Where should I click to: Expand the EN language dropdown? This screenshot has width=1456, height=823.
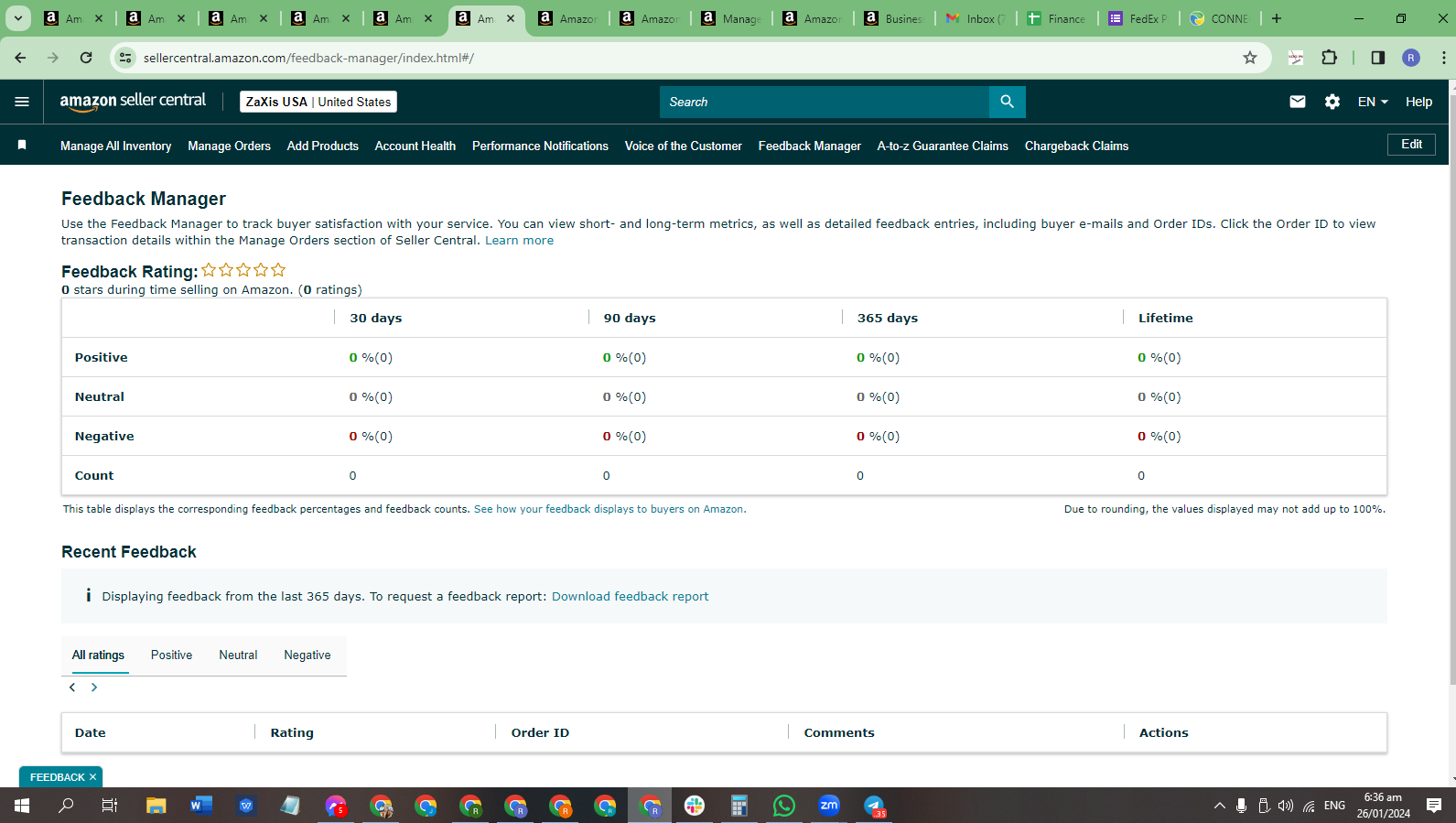1373,102
